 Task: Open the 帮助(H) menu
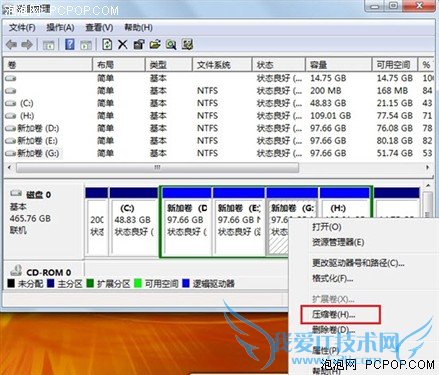tap(138, 27)
